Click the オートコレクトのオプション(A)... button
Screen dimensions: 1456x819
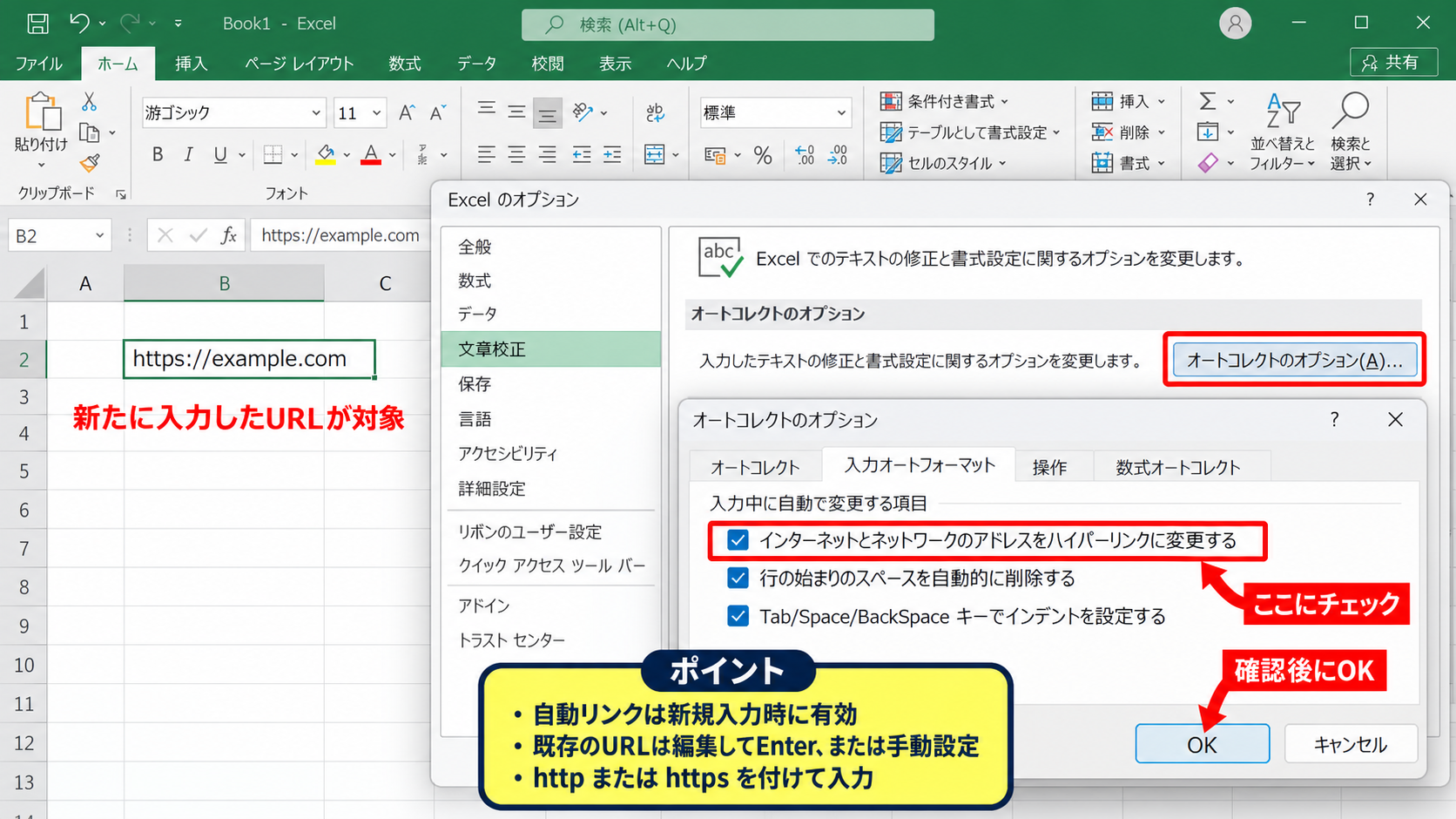coord(1294,360)
